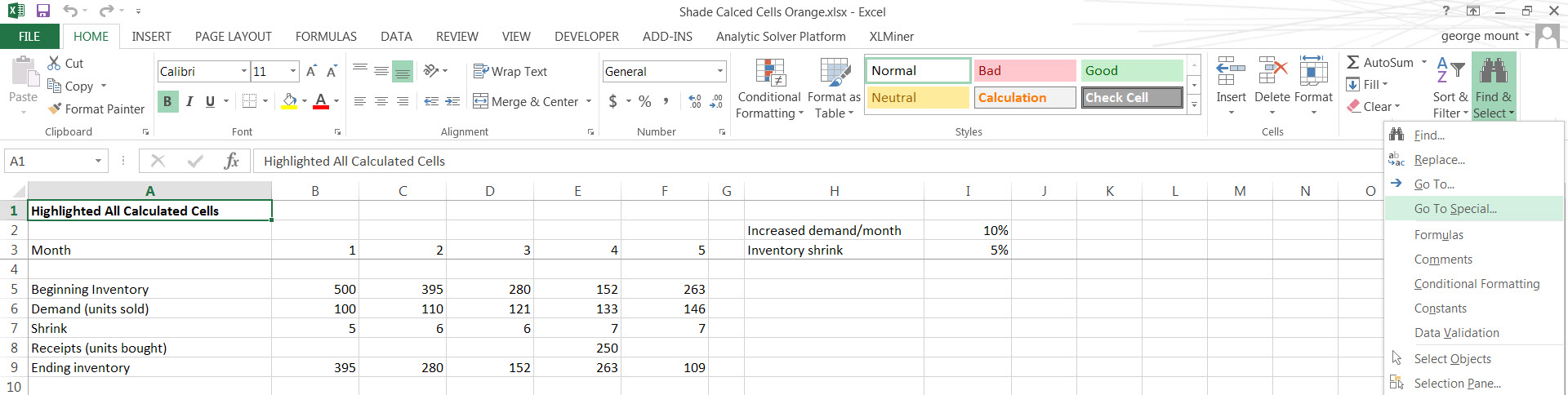Click the yellow Fill Color swatch
This screenshot has width=1568, height=395.
pyautogui.click(x=289, y=101)
